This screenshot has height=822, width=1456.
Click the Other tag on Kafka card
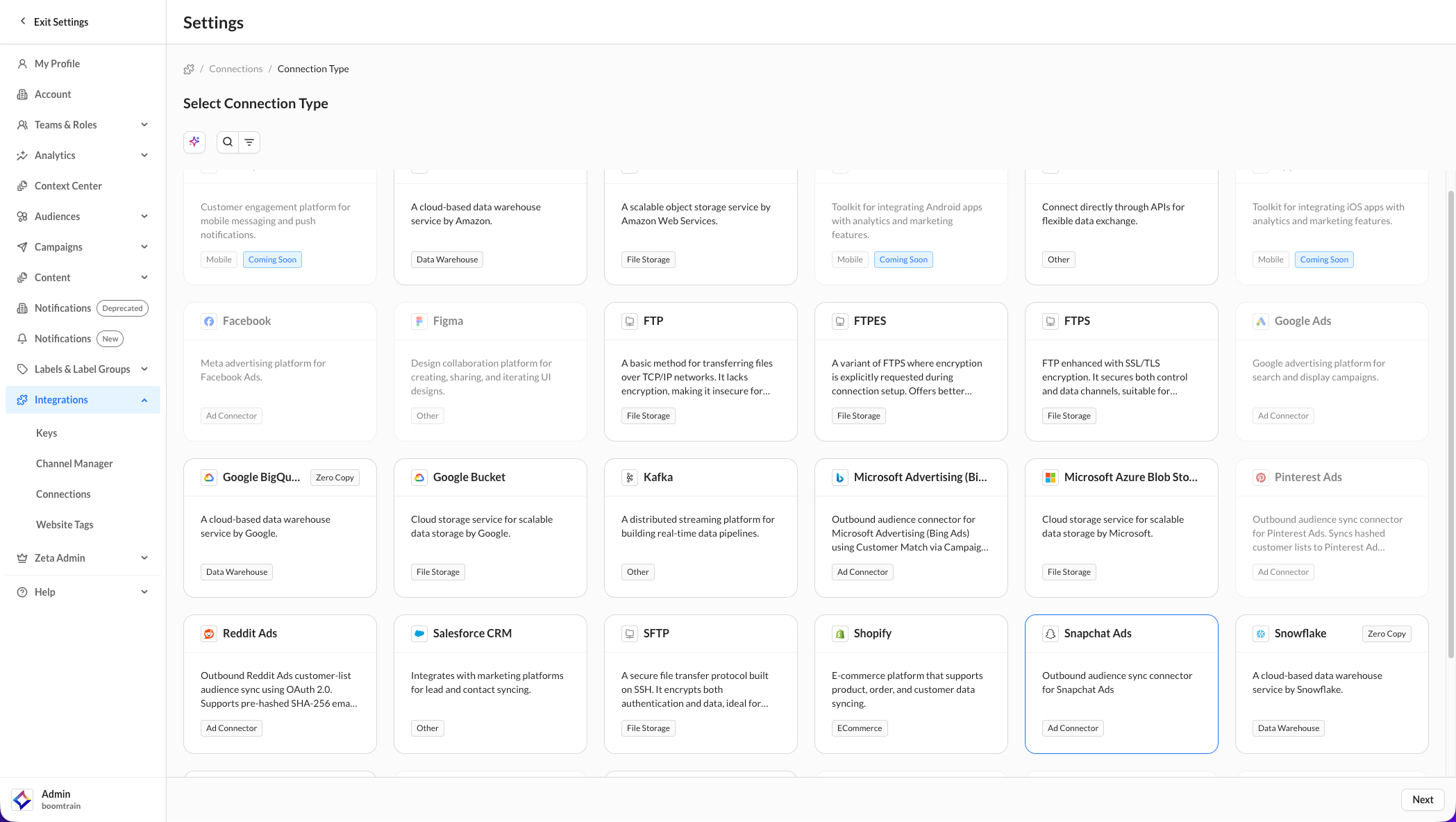click(637, 571)
